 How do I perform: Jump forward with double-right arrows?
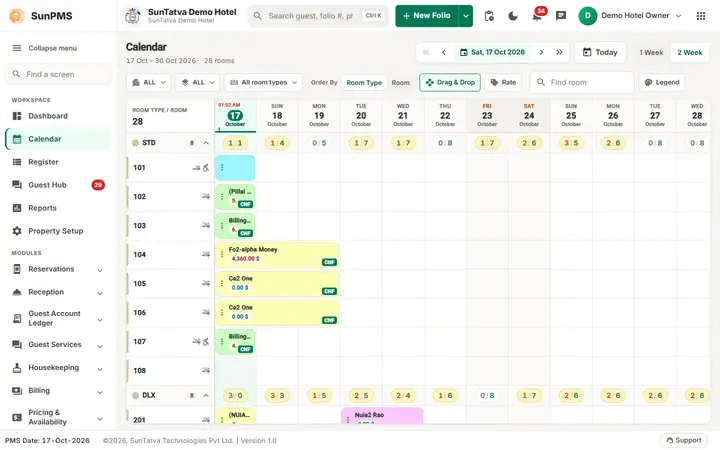tap(559, 52)
